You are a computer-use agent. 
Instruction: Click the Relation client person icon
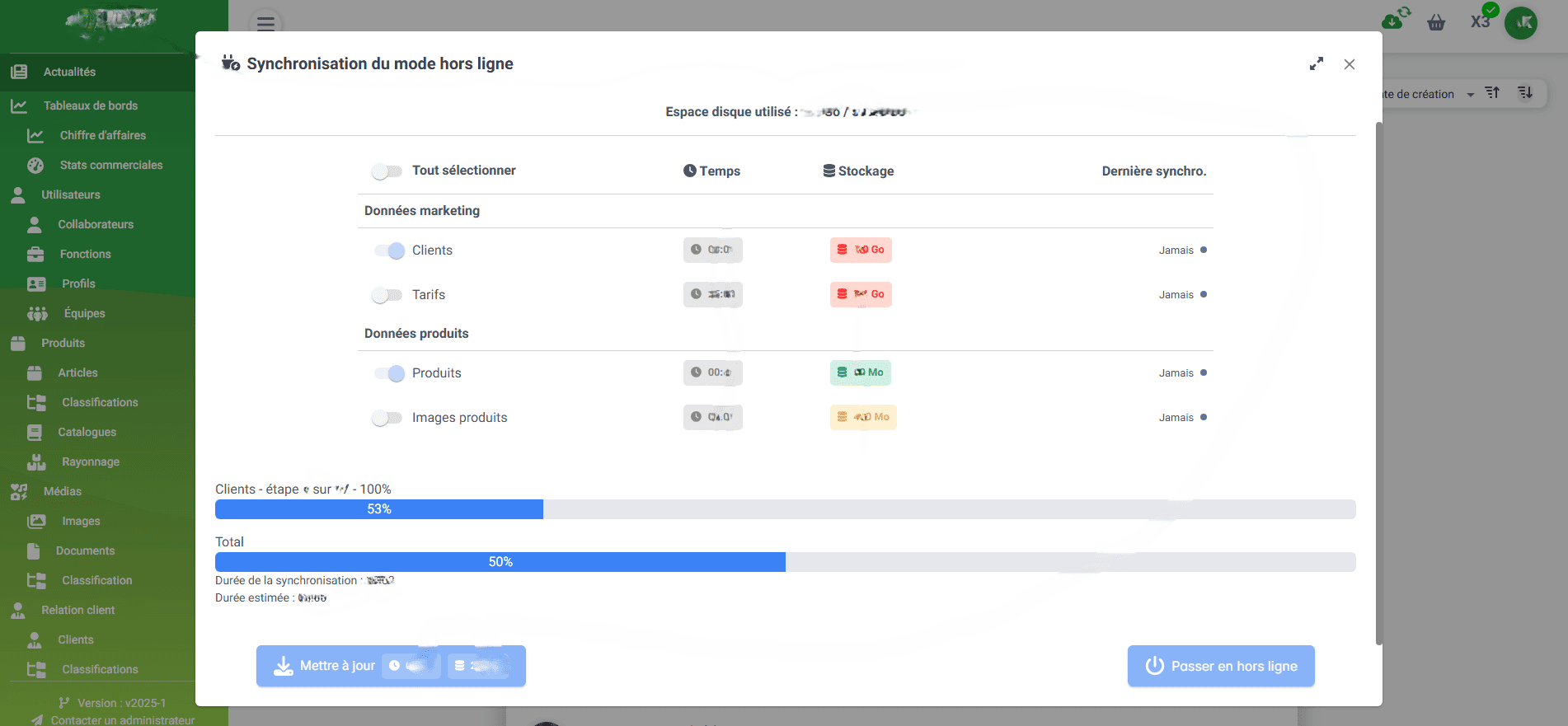pyautogui.click(x=18, y=610)
